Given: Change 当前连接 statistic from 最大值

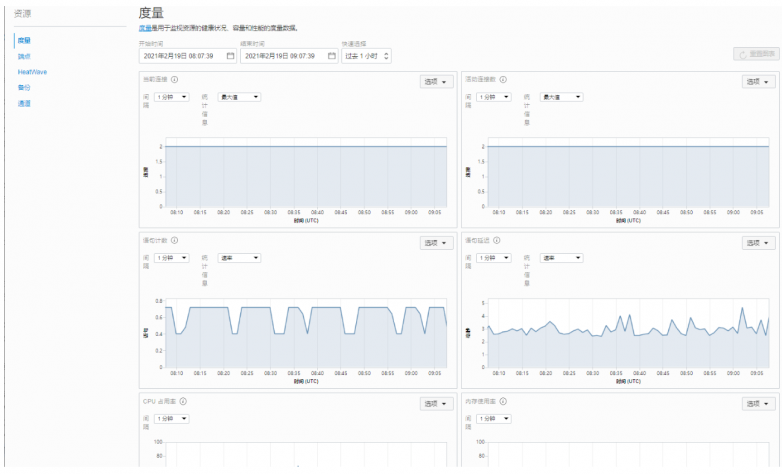Looking at the screenshot, I should pyautogui.click(x=239, y=97).
